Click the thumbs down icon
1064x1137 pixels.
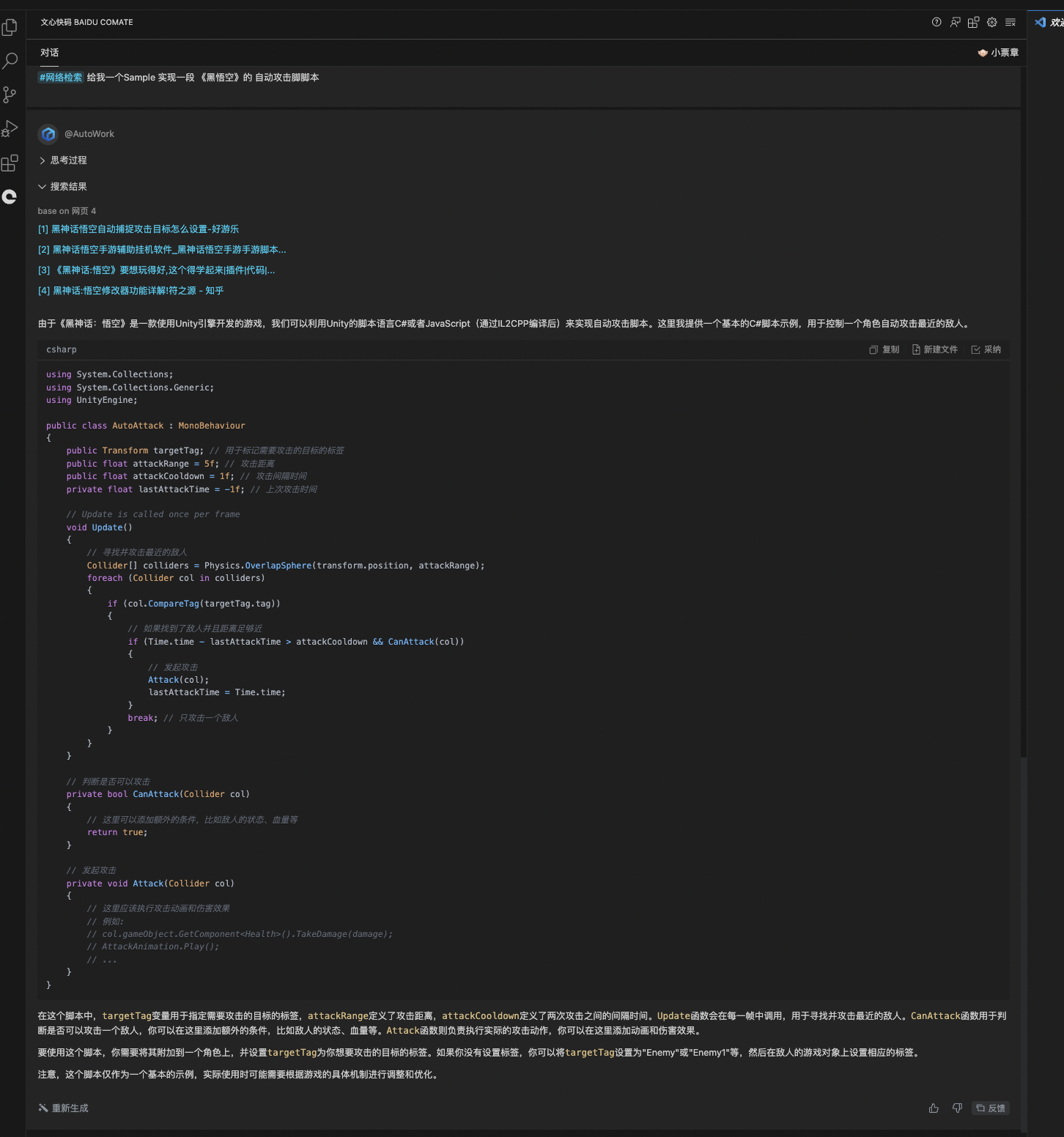coord(957,1108)
